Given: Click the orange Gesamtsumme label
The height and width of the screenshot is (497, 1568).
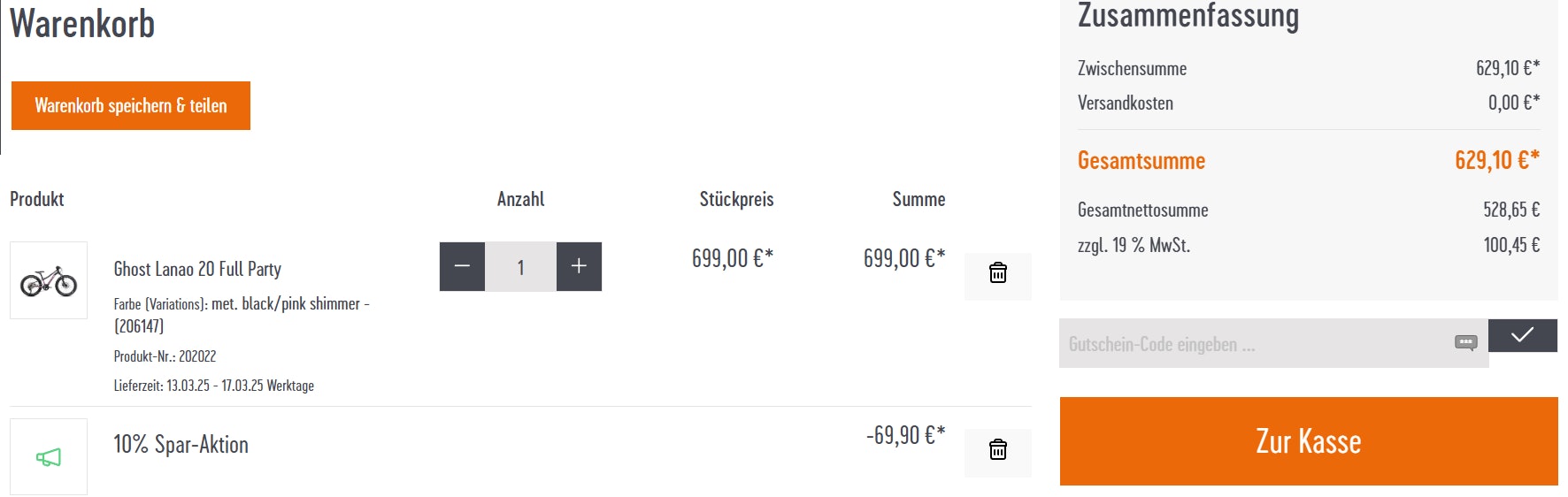Looking at the screenshot, I should [x=1141, y=161].
